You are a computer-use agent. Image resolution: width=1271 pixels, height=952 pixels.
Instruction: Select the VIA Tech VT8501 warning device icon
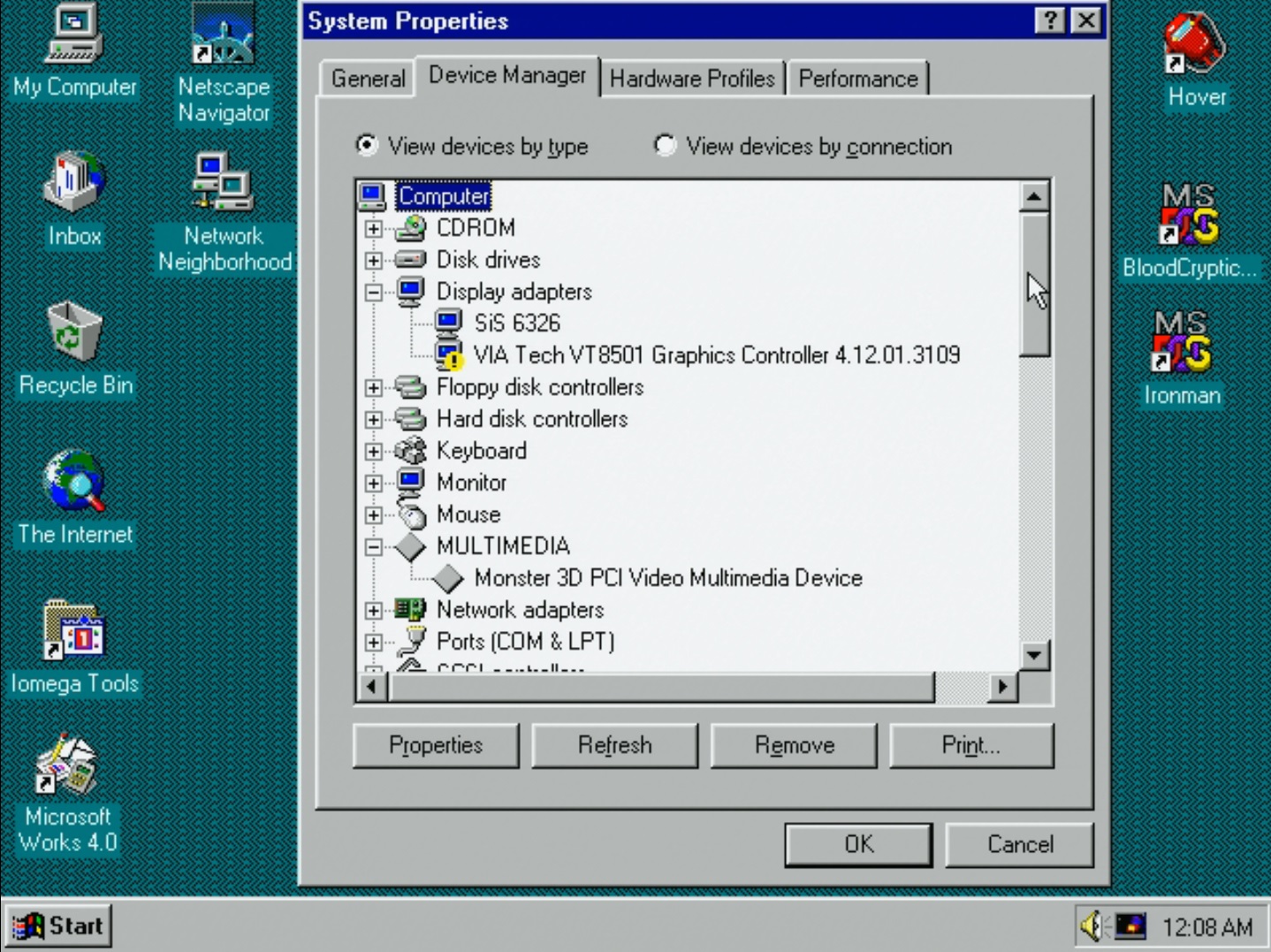tap(450, 355)
